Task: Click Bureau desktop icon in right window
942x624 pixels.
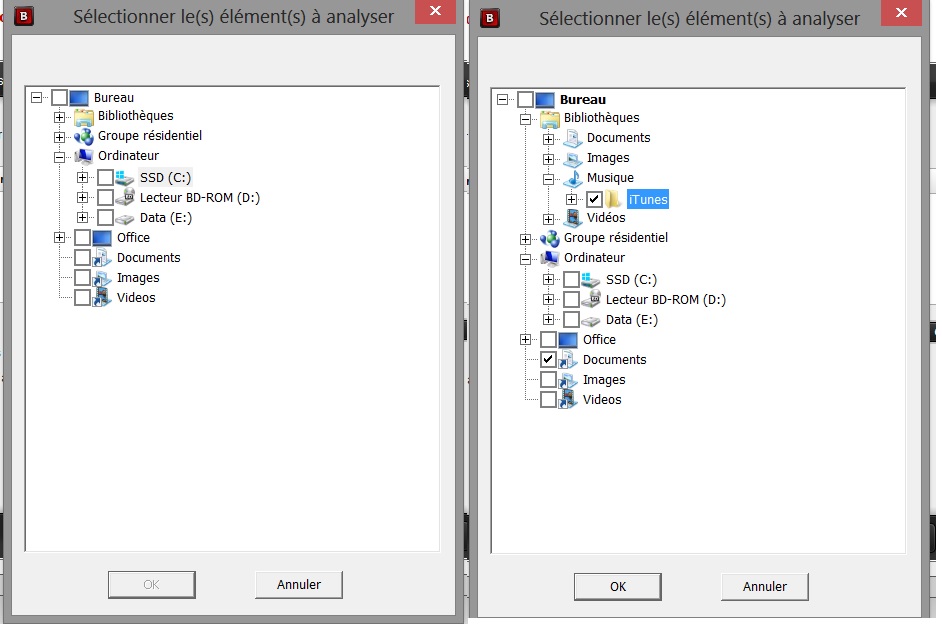Action: click(545, 100)
